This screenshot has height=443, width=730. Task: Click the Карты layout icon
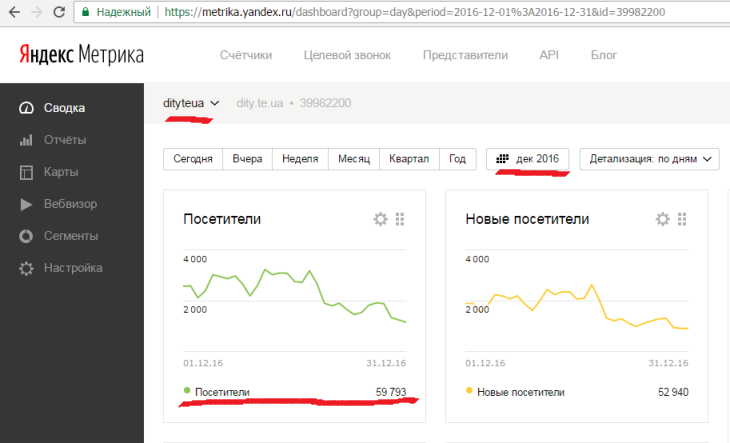pos(26,172)
